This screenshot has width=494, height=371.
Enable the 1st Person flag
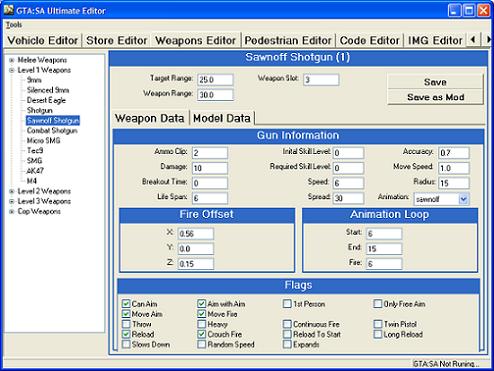tap(287, 304)
